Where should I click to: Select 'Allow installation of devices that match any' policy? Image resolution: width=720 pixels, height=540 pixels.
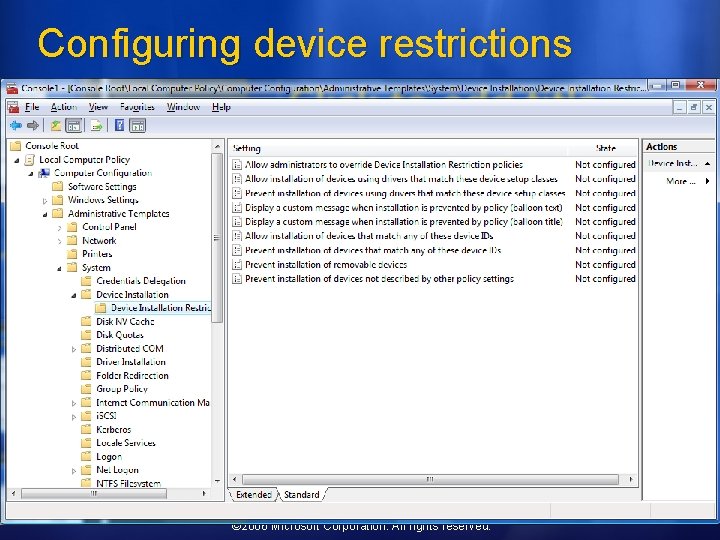pyautogui.click(x=369, y=236)
